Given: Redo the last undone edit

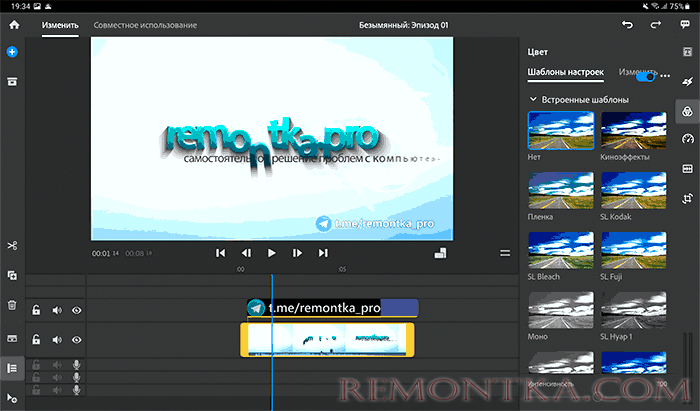Looking at the screenshot, I should click(655, 25).
